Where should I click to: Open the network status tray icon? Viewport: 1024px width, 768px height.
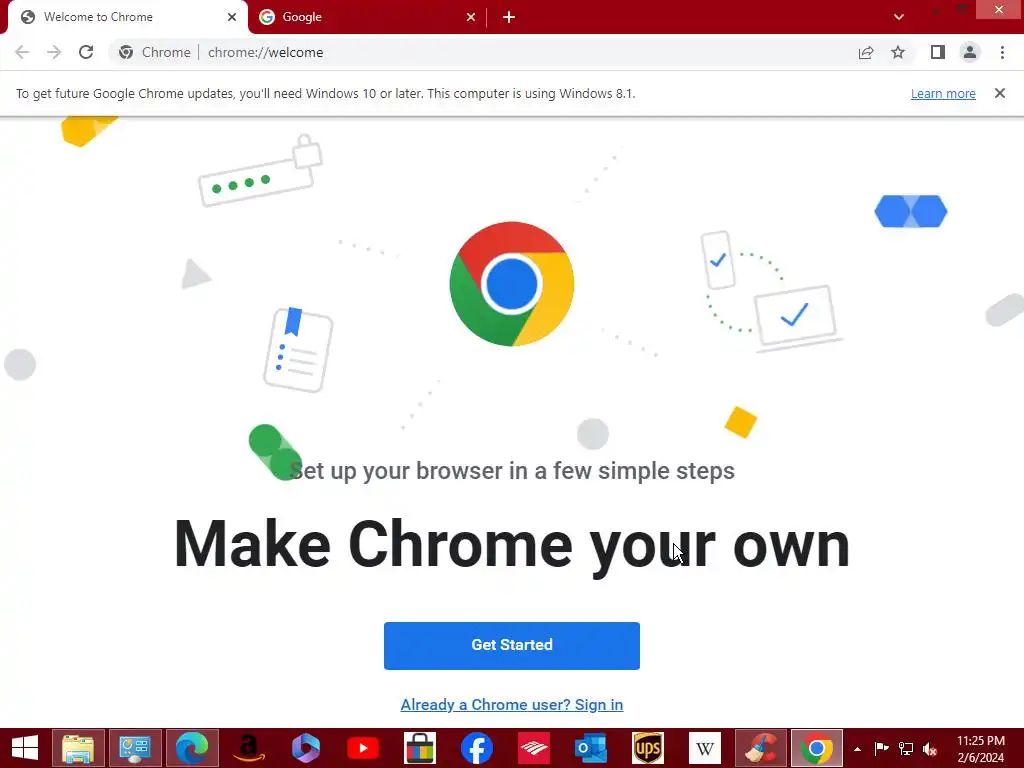coord(906,749)
